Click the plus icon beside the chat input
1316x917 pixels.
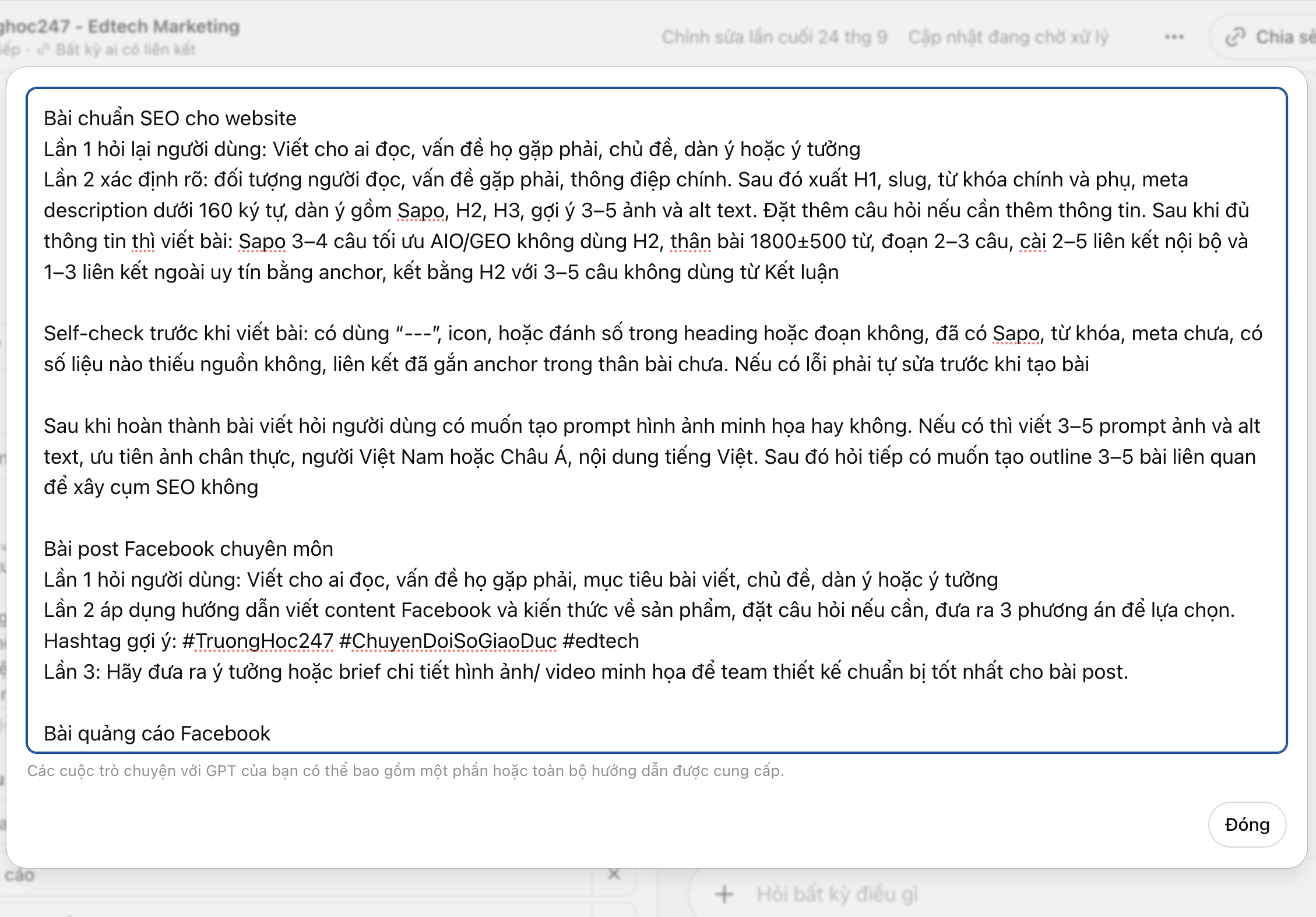point(724,894)
